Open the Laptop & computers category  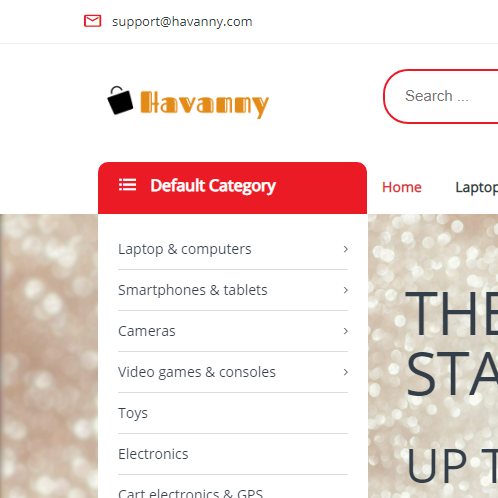pyautogui.click(x=185, y=249)
